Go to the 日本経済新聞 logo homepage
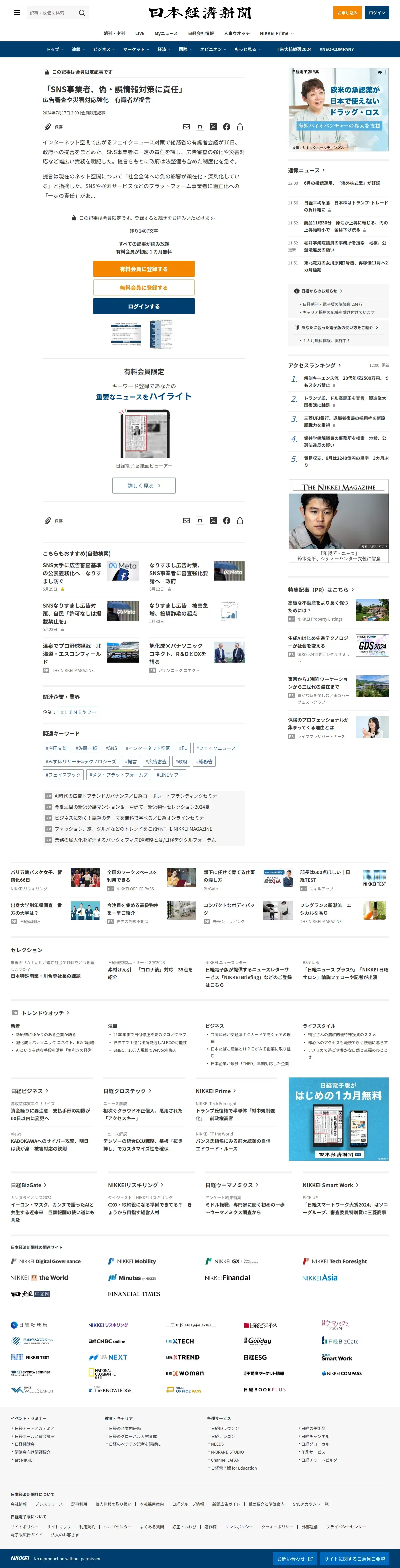 pyautogui.click(x=200, y=13)
